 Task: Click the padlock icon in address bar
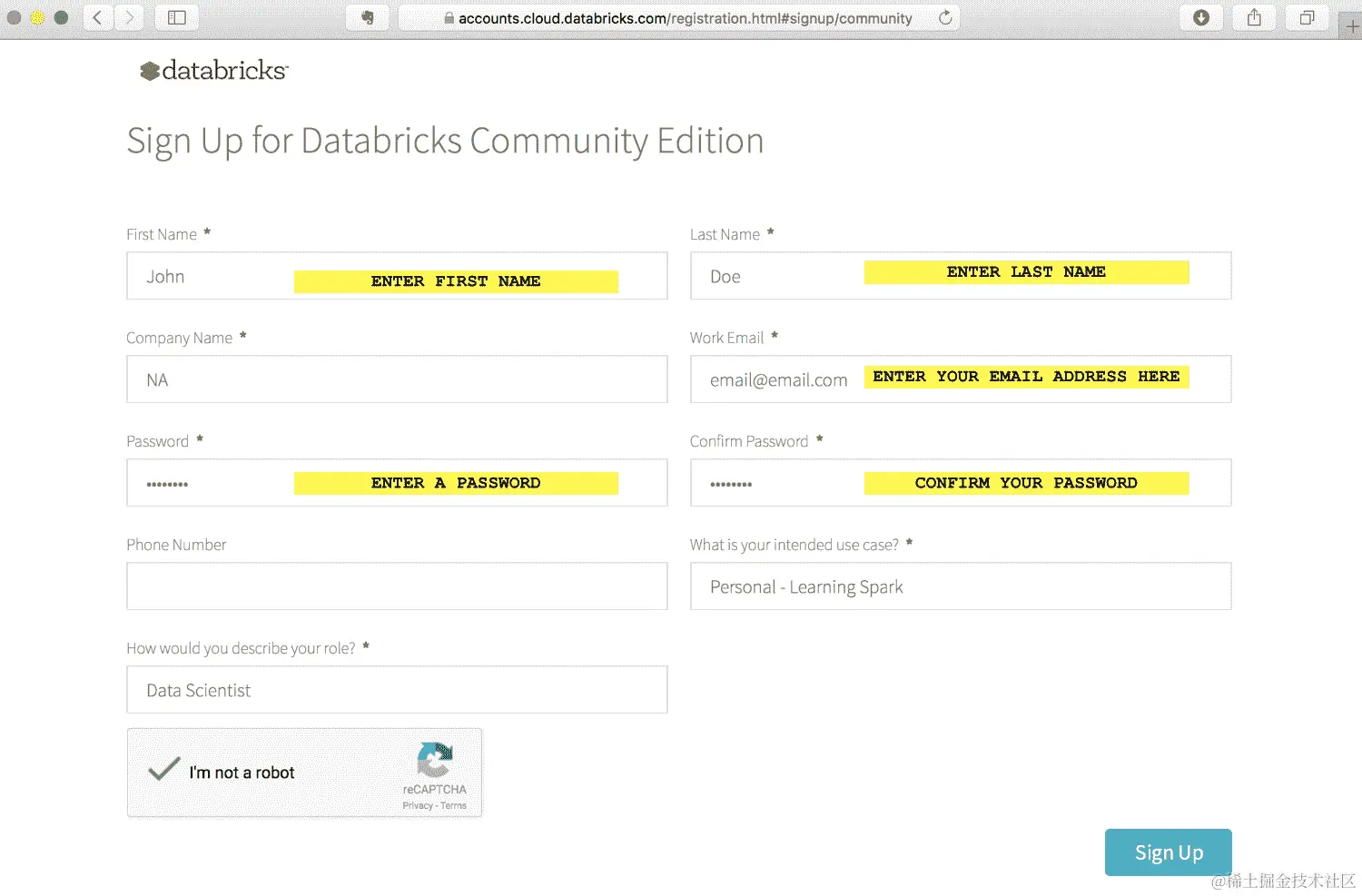tap(449, 18)
